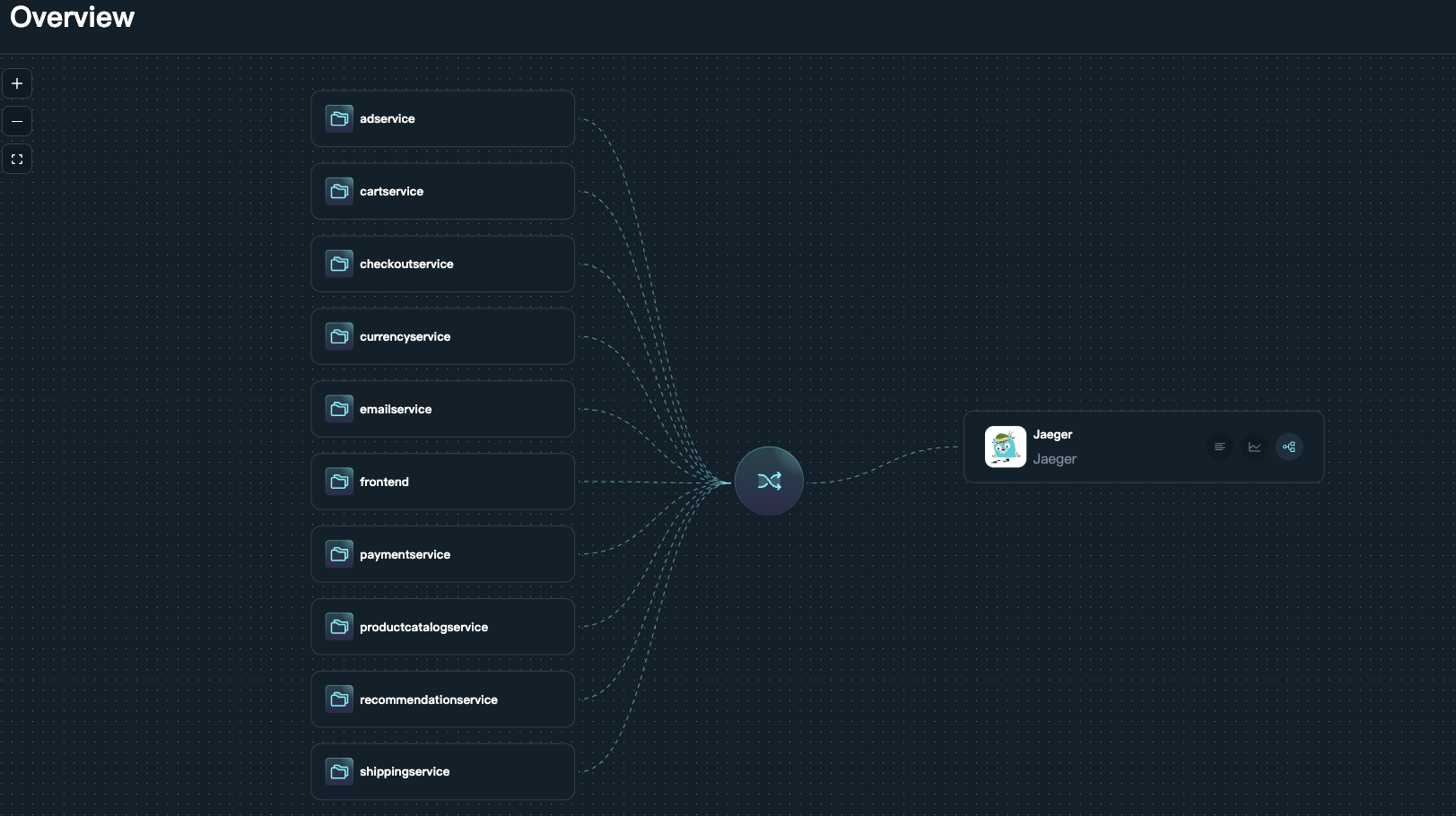The height and width of the screenshot is (816, 1456).
Task: Select the productcatalogservice node
Action: [x=442, y=627]
